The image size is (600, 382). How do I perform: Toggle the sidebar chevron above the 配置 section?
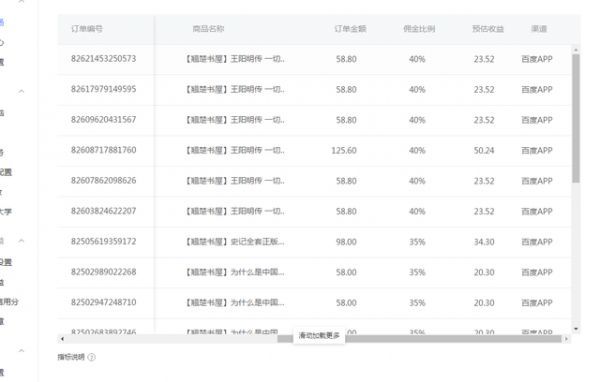[21, 91]
